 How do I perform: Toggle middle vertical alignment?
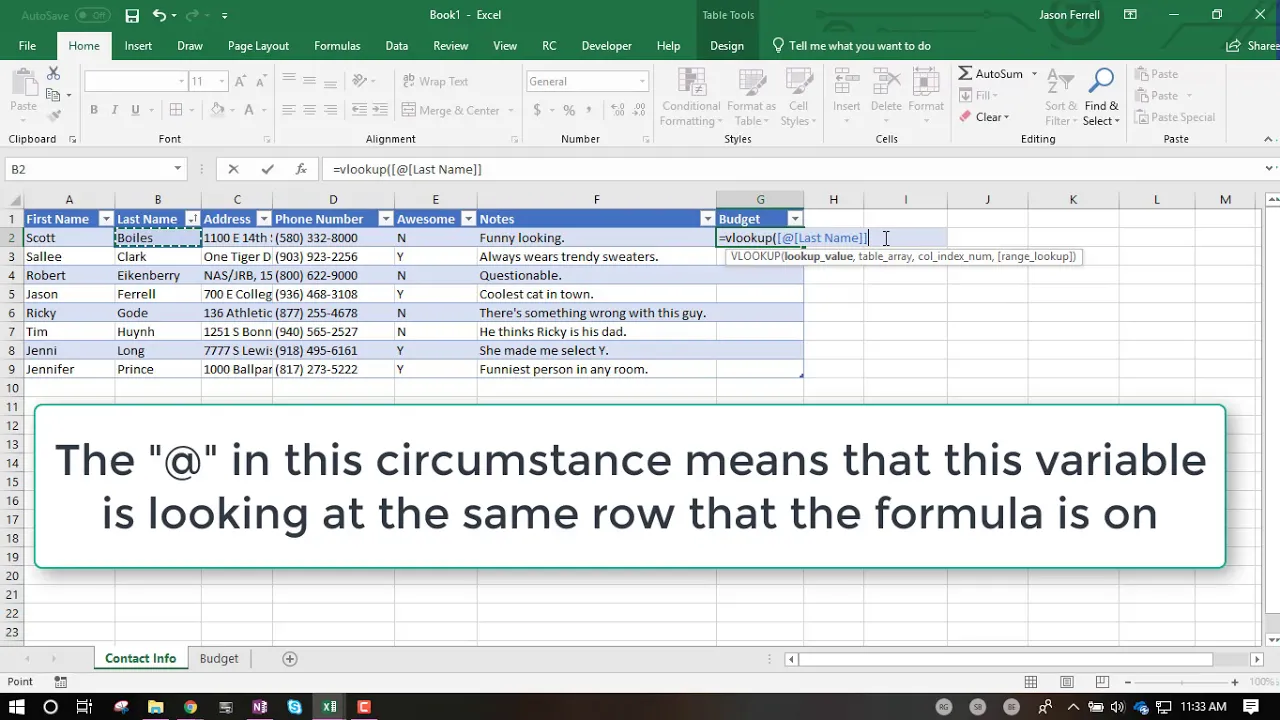coord(309,81)
